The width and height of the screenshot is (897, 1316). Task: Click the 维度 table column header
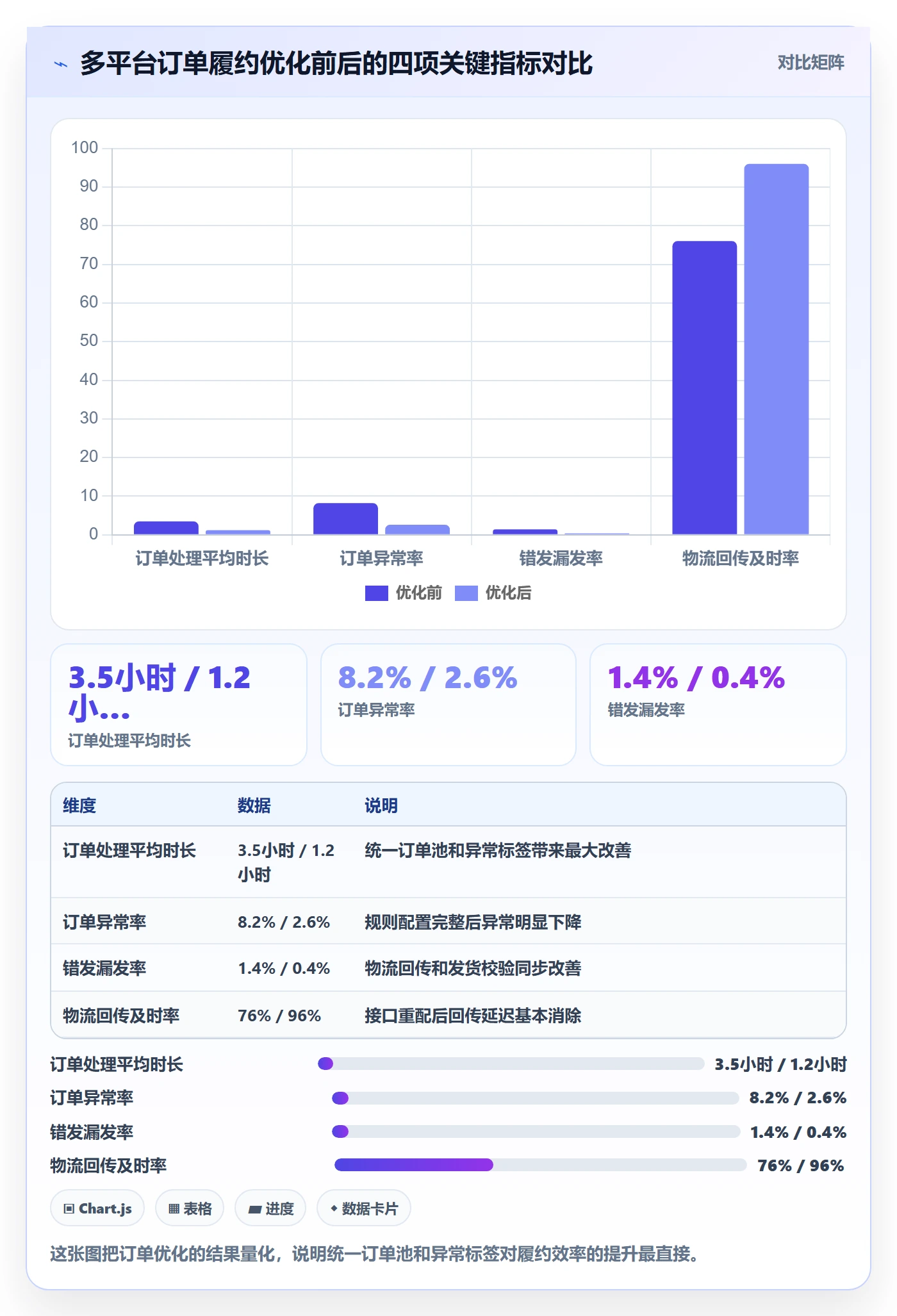point(79,805)
